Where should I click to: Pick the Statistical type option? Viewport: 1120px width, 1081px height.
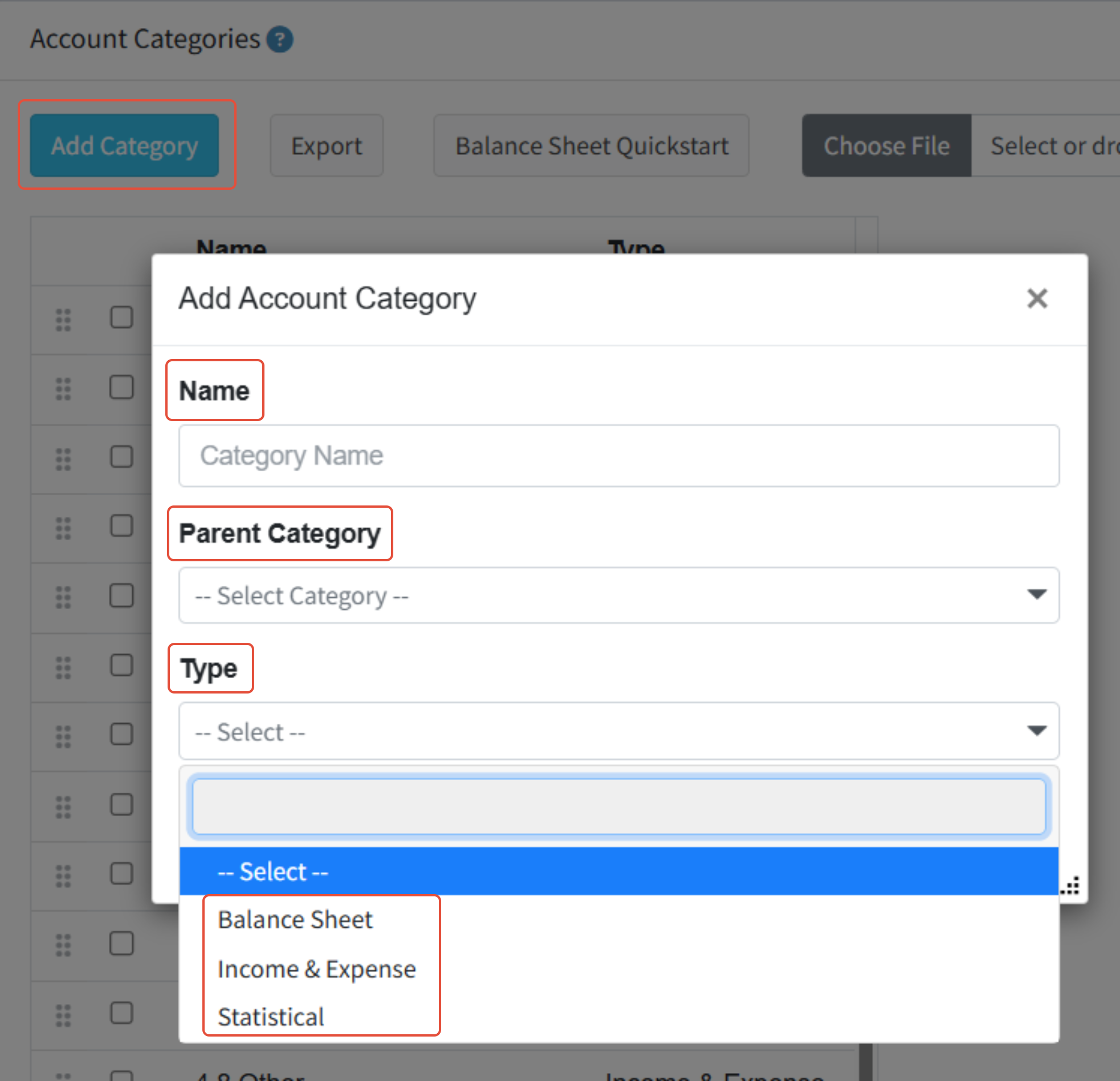[271, 1017]
